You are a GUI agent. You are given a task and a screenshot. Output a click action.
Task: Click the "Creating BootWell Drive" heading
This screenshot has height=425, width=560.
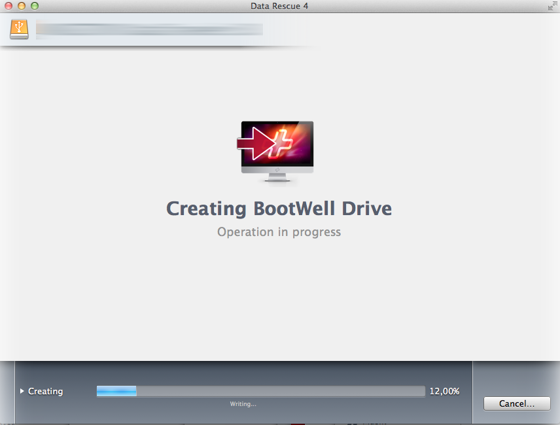click(279, 209)
